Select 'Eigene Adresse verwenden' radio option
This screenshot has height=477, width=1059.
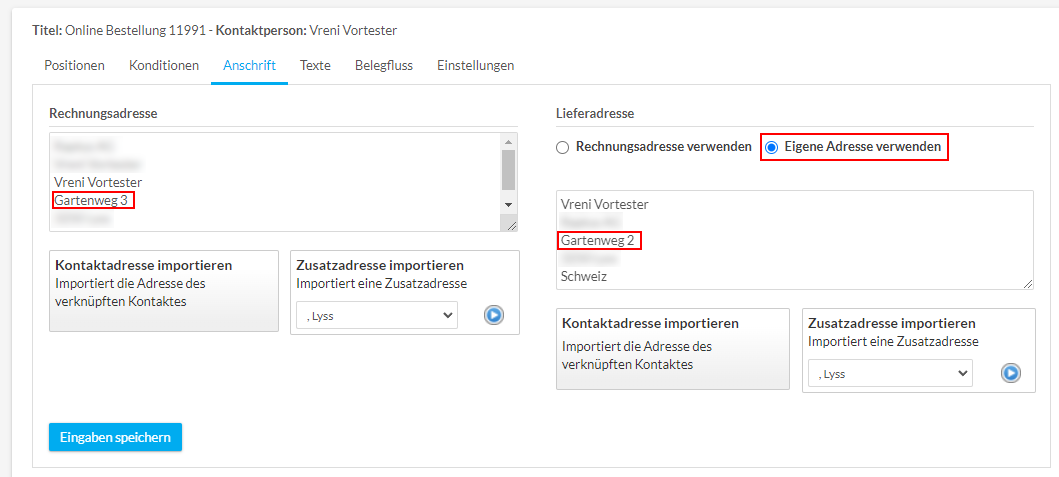[771, 147]
